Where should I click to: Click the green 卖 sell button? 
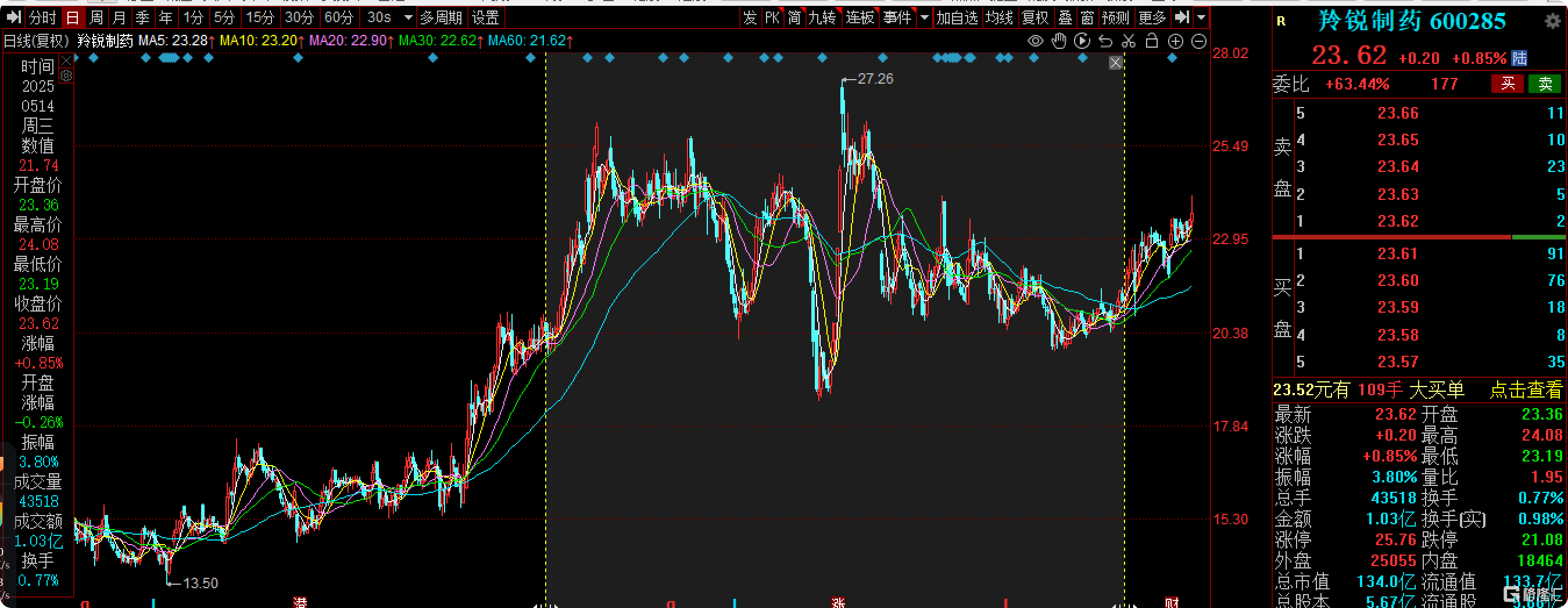1545,84
